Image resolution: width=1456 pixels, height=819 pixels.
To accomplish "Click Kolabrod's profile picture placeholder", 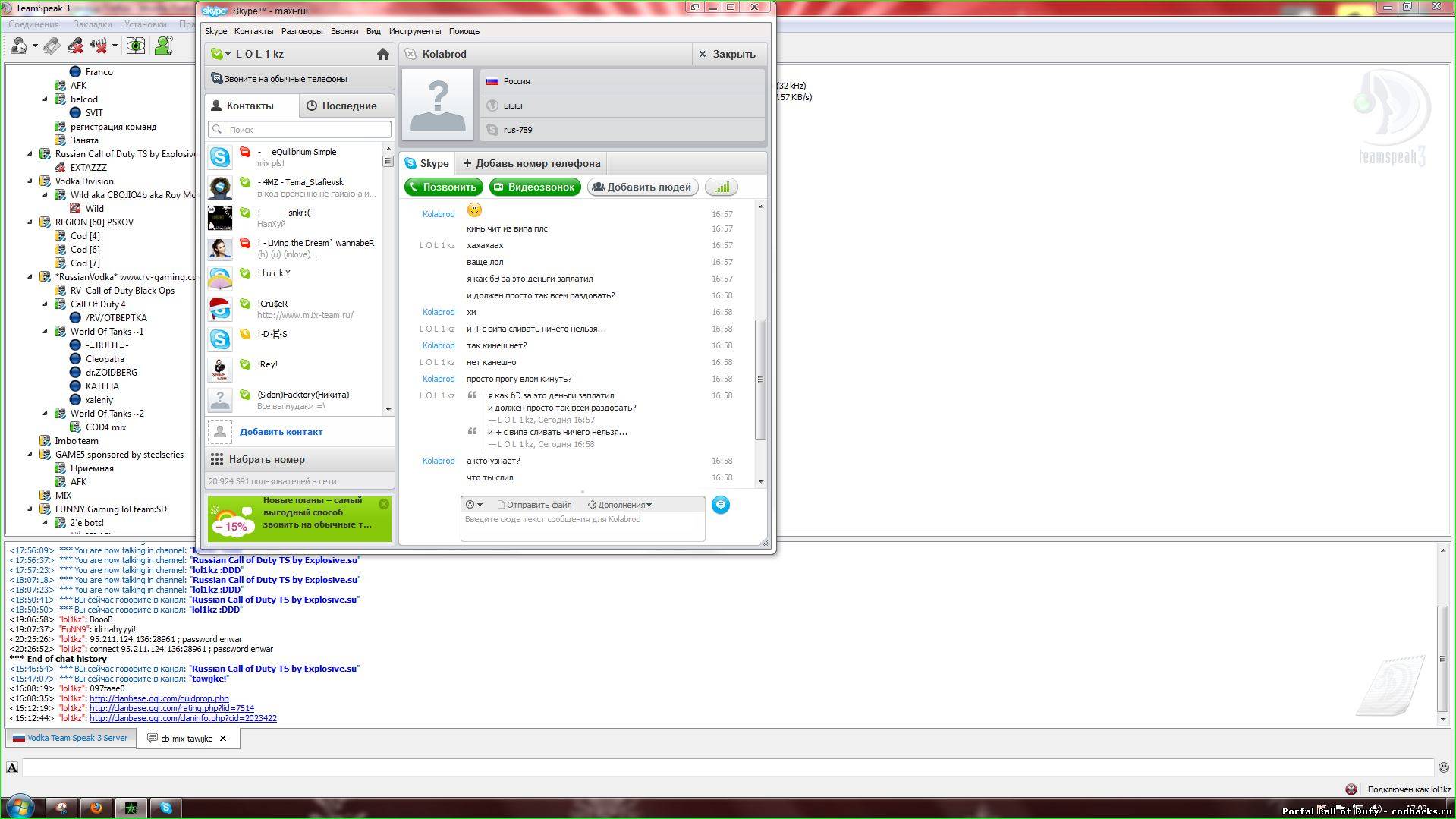I will tap(438, 106).
